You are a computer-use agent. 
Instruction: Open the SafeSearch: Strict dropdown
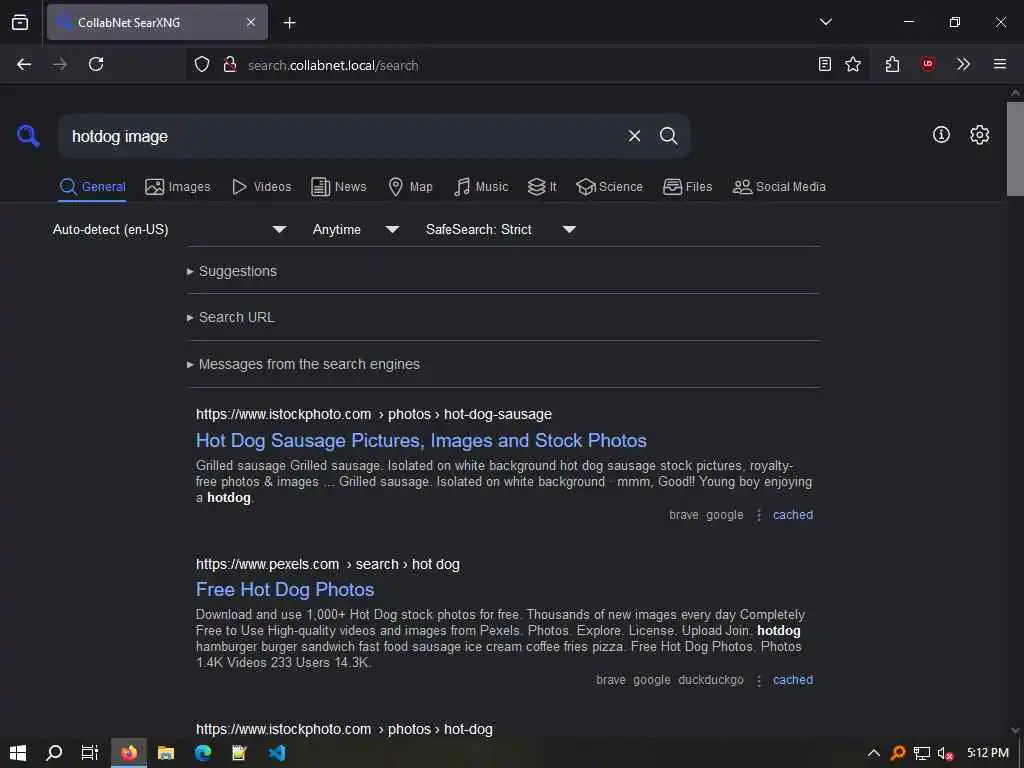(x=500, y=229)
